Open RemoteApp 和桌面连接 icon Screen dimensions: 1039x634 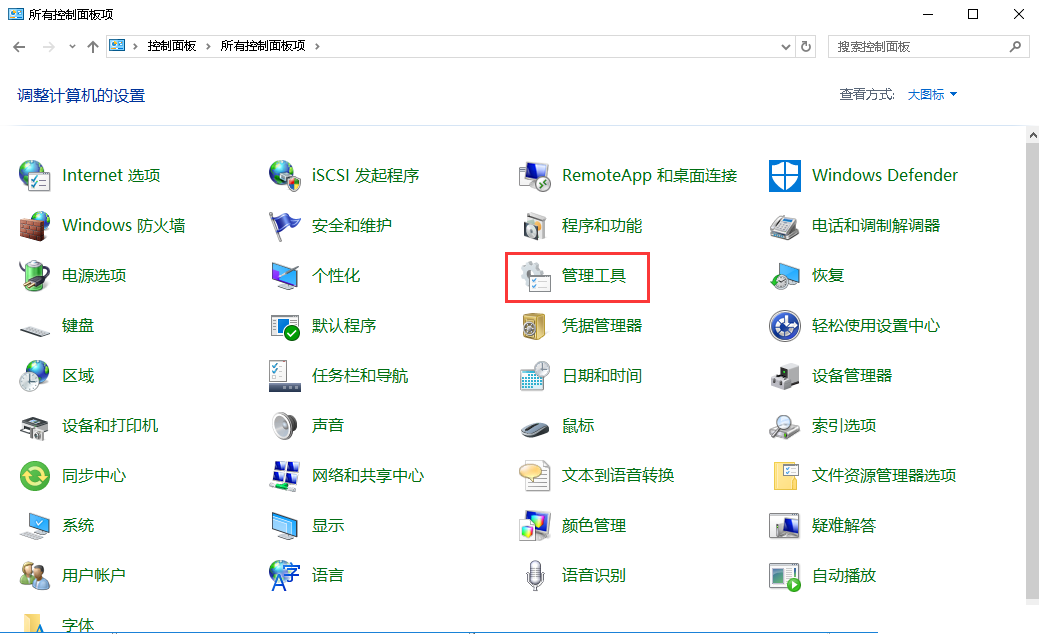(535, 176)
